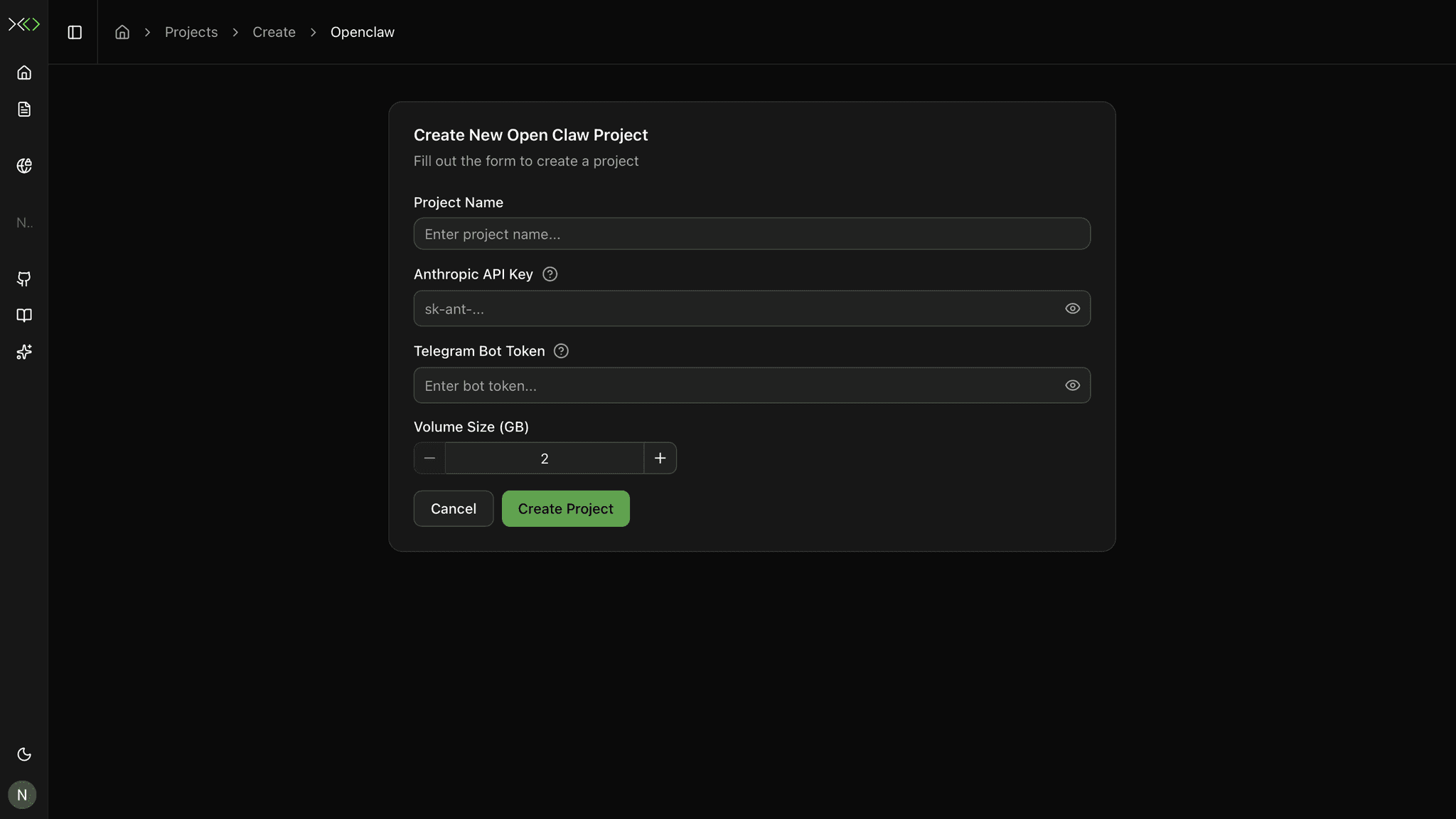
Task: Toggle visibility of the Anthropic API Key
Action: 1072,309
